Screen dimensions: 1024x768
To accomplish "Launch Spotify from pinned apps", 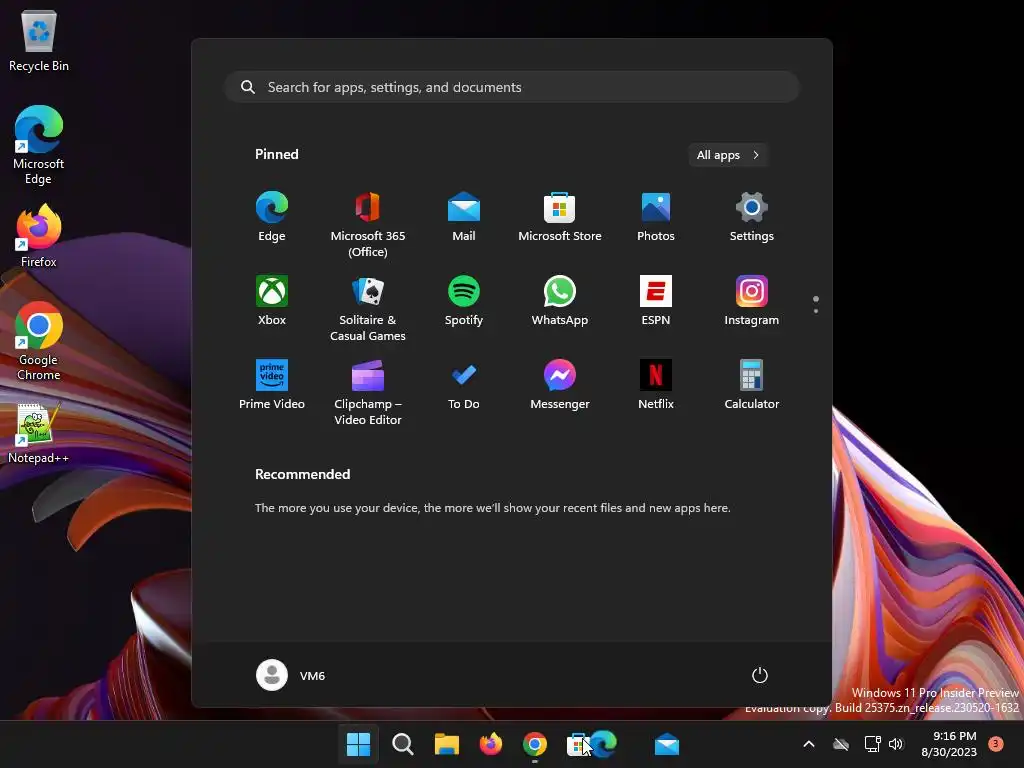I will point(464,301).
